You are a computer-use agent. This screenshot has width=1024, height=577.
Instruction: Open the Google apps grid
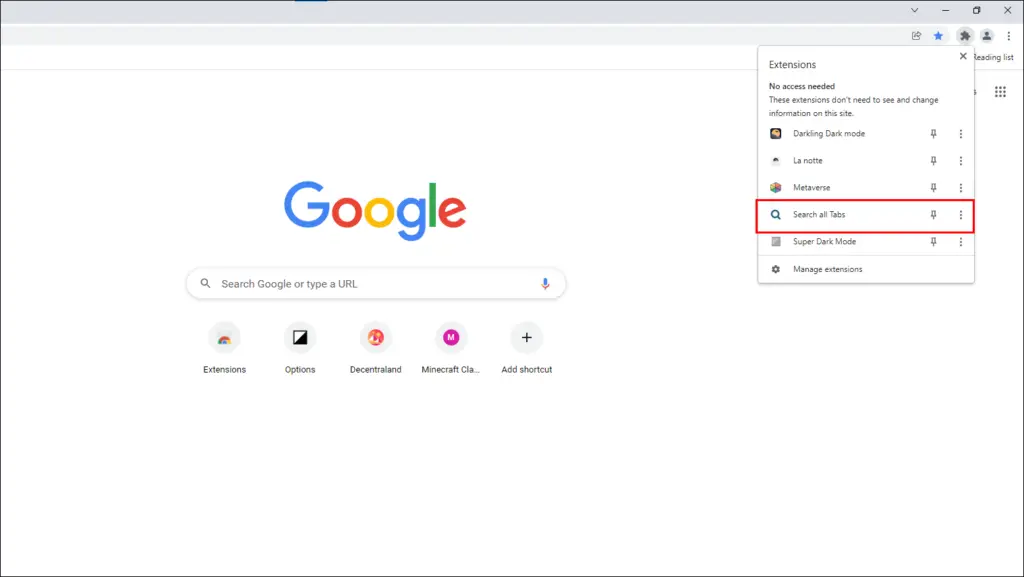tap(1000, 92)
